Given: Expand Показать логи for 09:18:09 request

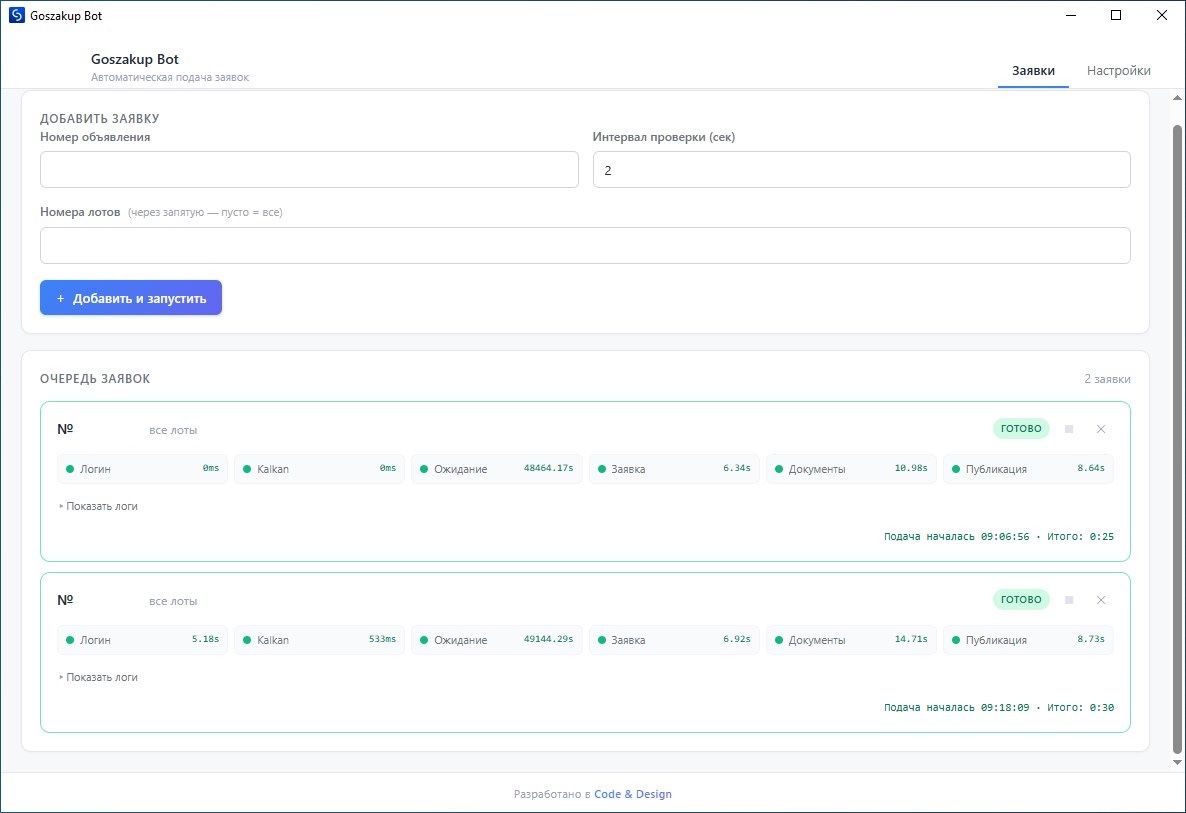Looking at the screenshot, I should tap(98, 677).
